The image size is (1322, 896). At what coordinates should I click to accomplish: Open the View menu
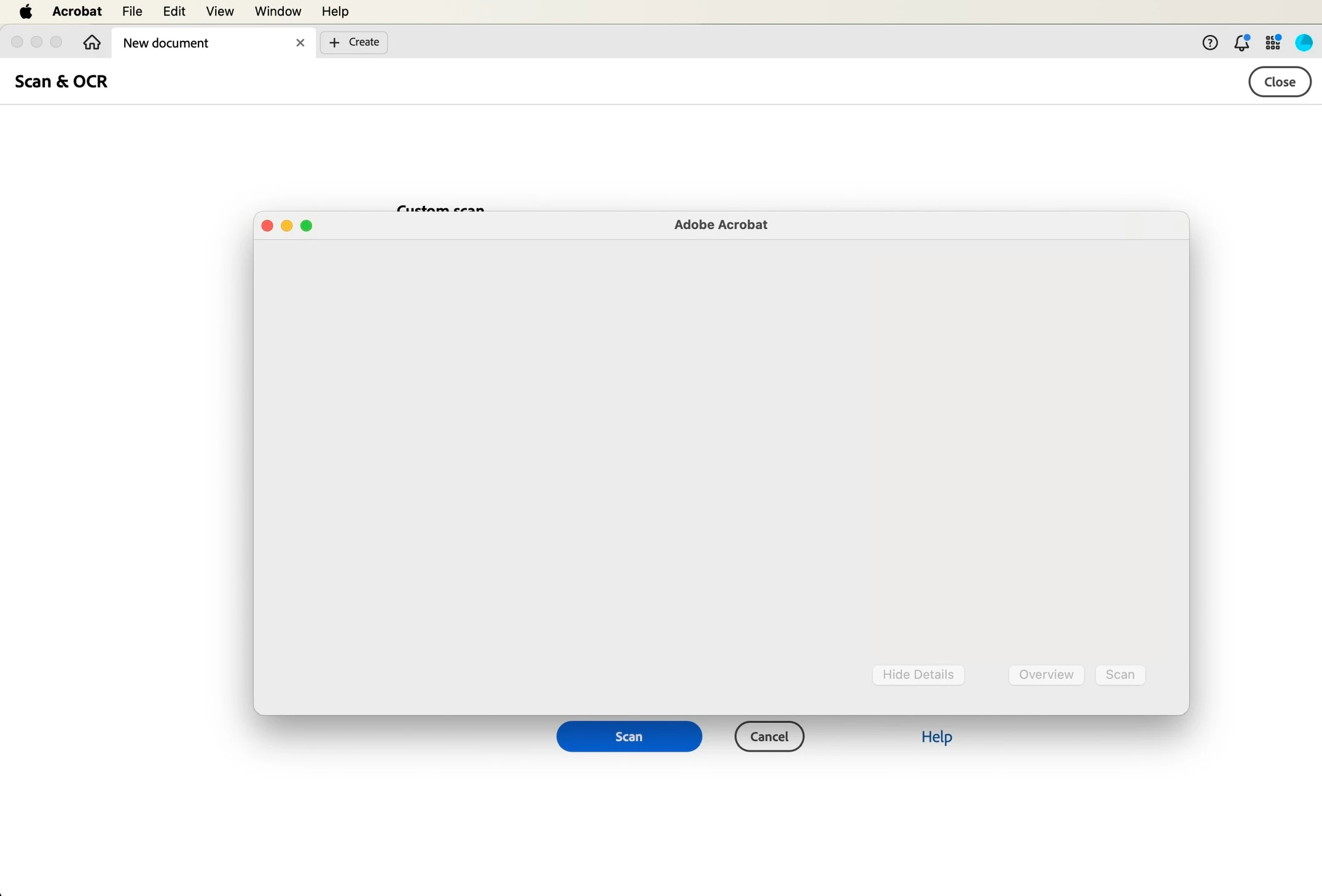219,11
